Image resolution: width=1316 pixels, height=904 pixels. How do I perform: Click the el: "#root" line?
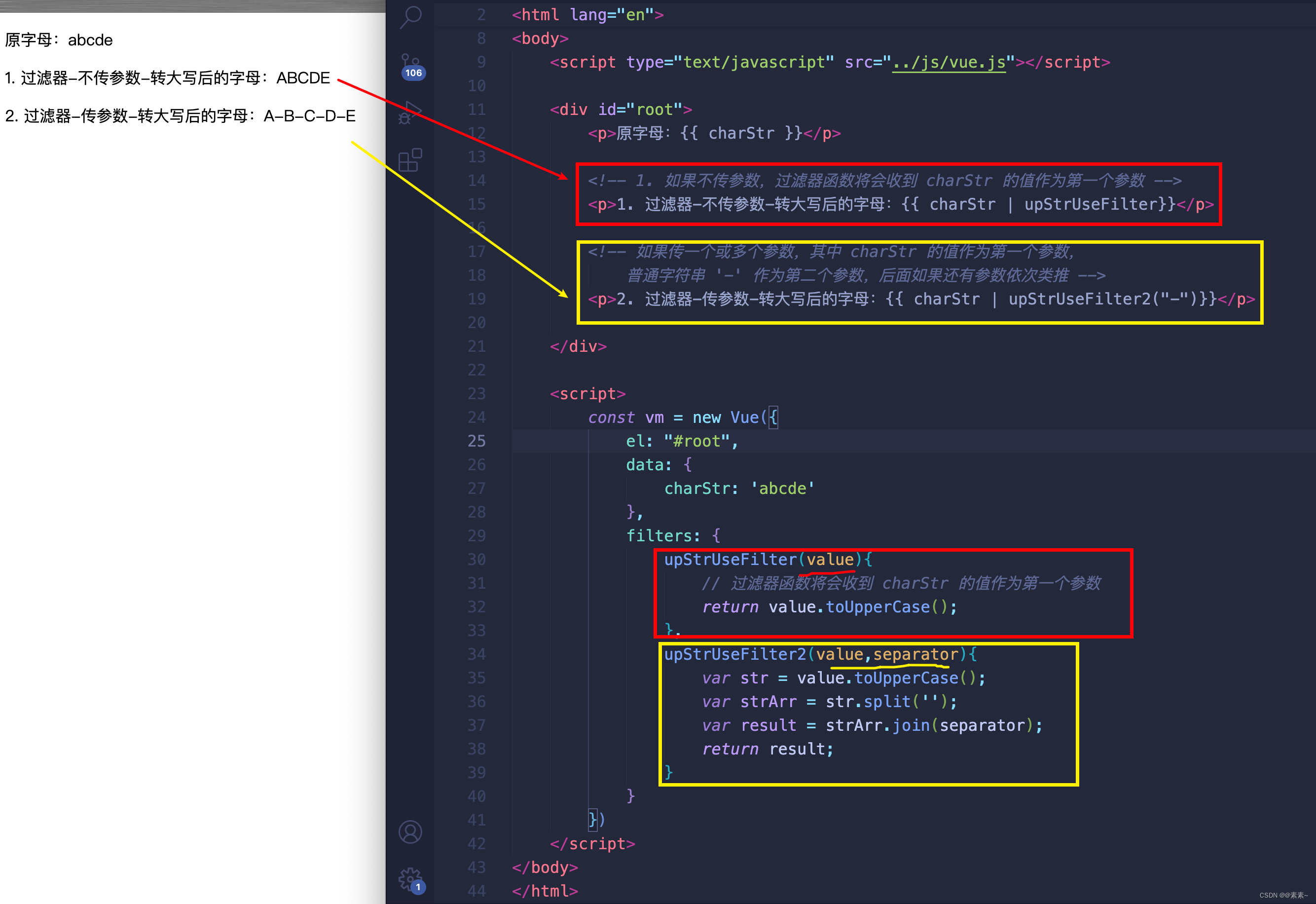coord(682,441)
